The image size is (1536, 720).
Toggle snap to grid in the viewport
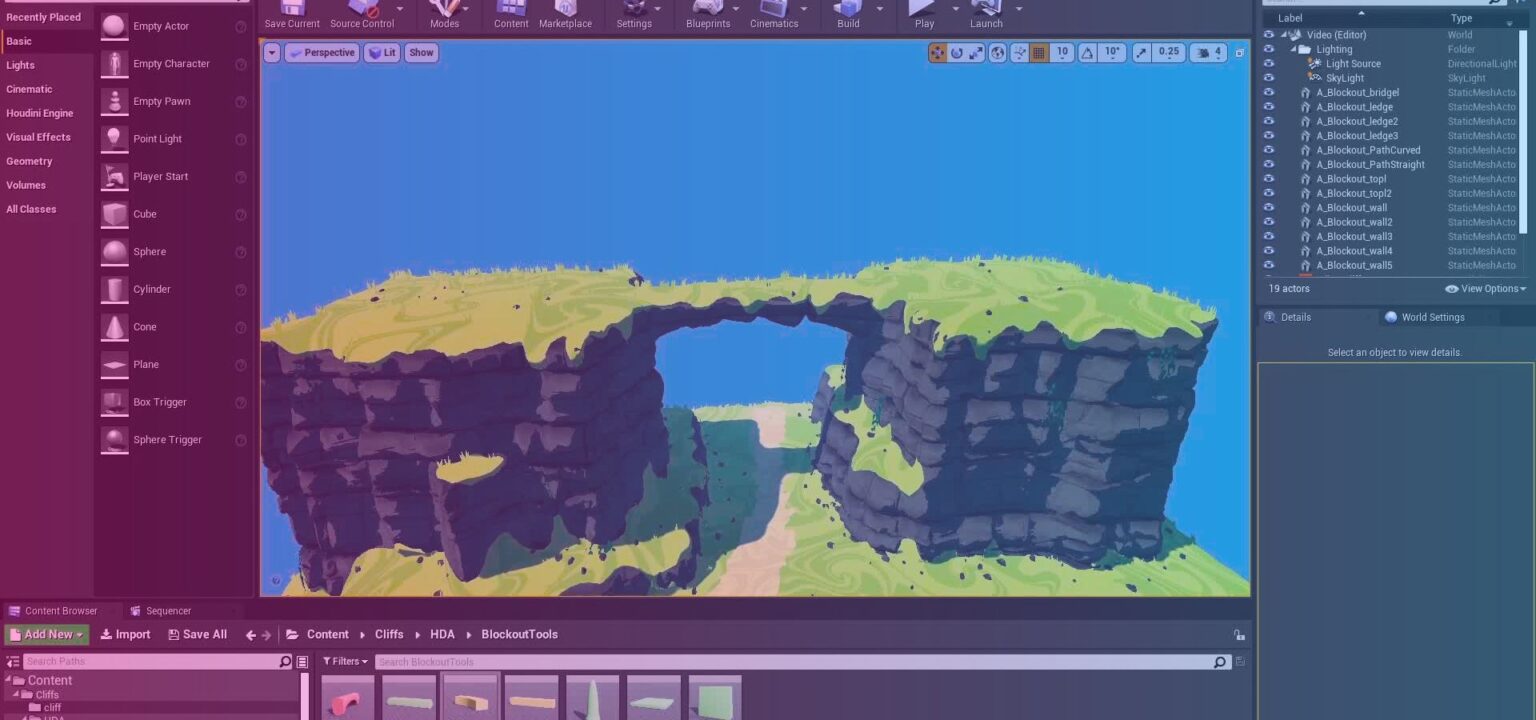tap(1037, 52)
